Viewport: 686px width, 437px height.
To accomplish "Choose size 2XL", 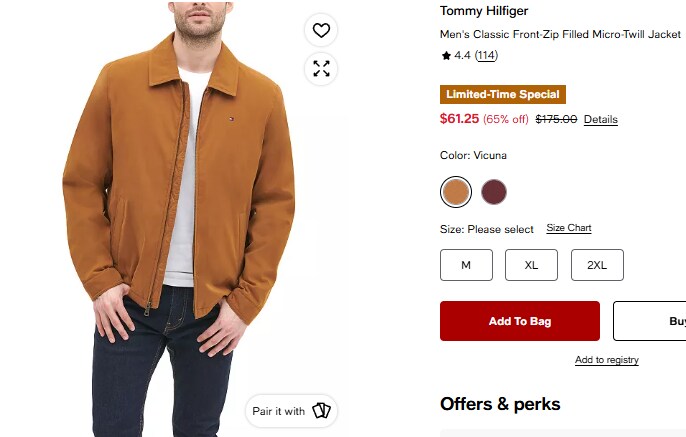I will pos(597,265).
